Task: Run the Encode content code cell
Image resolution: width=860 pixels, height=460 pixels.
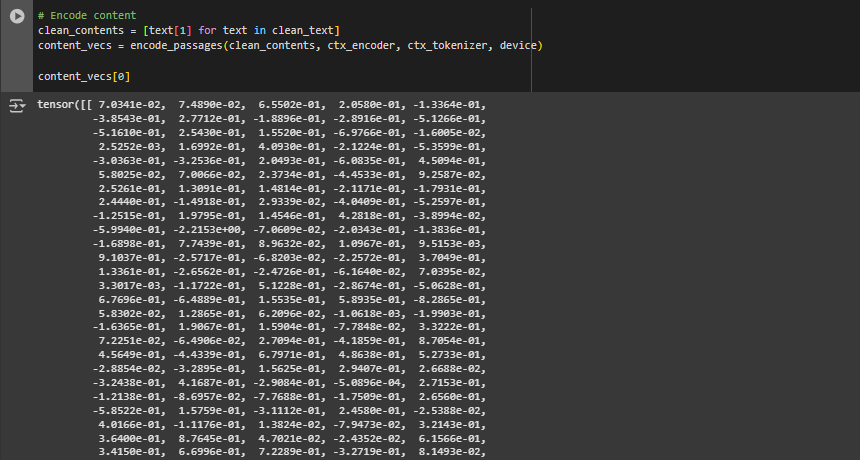Action: 17,16
